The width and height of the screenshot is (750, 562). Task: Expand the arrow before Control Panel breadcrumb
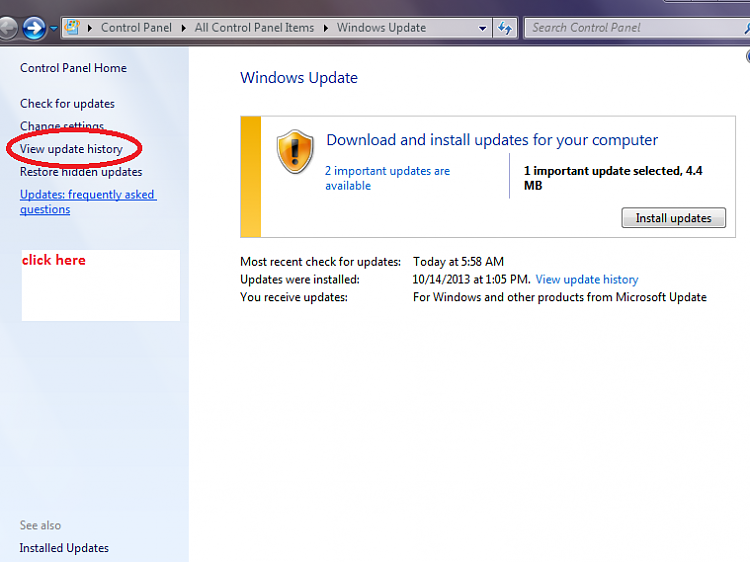(90, 28)
